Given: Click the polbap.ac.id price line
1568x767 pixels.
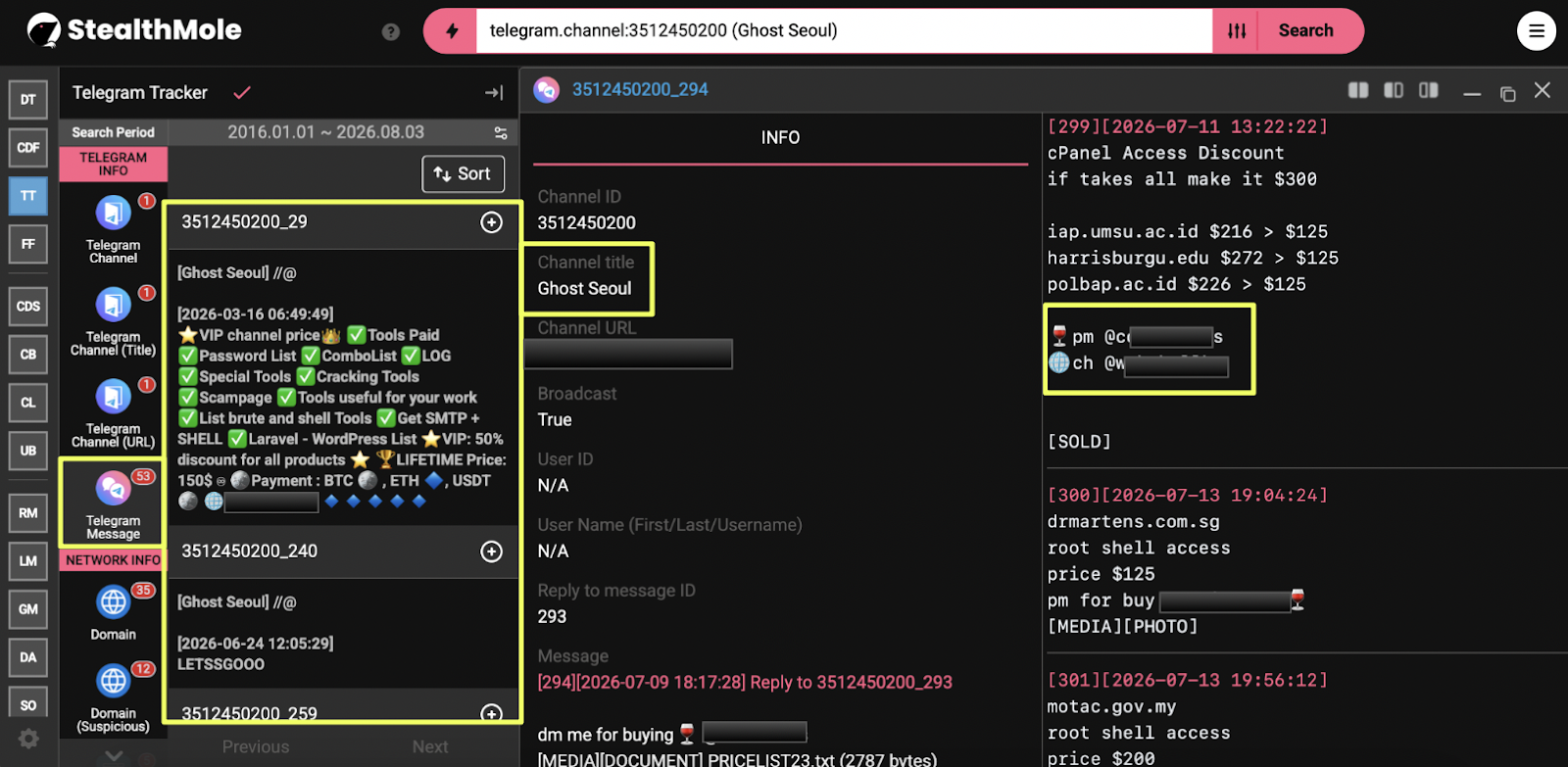Looking at the screenshot, I should pyautogui.click(x=1177, y=285).
